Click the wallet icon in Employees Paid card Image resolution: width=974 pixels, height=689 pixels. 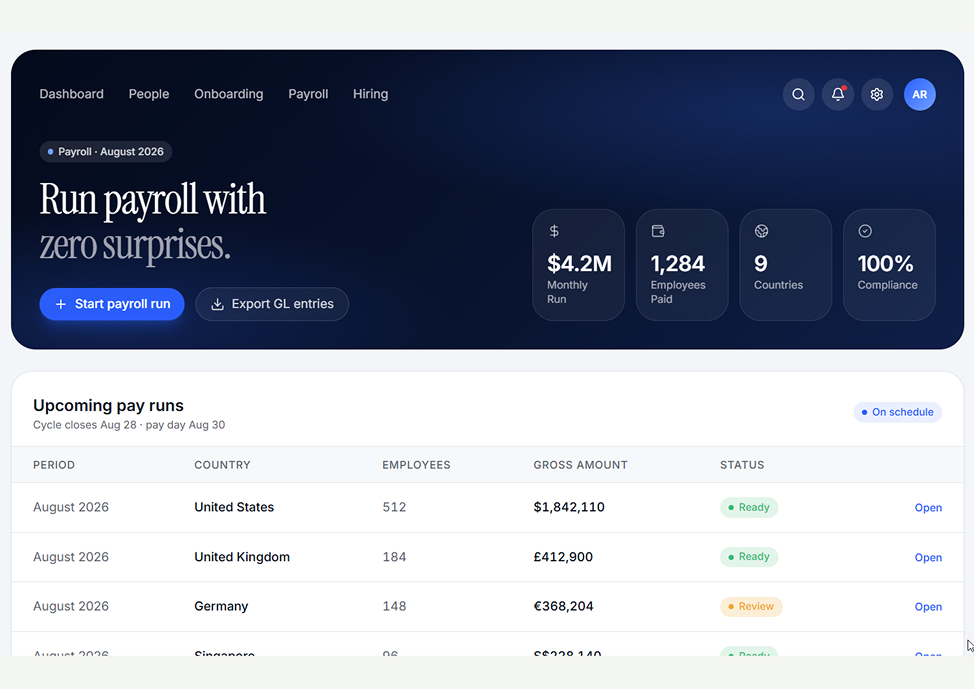click(658, 231)
